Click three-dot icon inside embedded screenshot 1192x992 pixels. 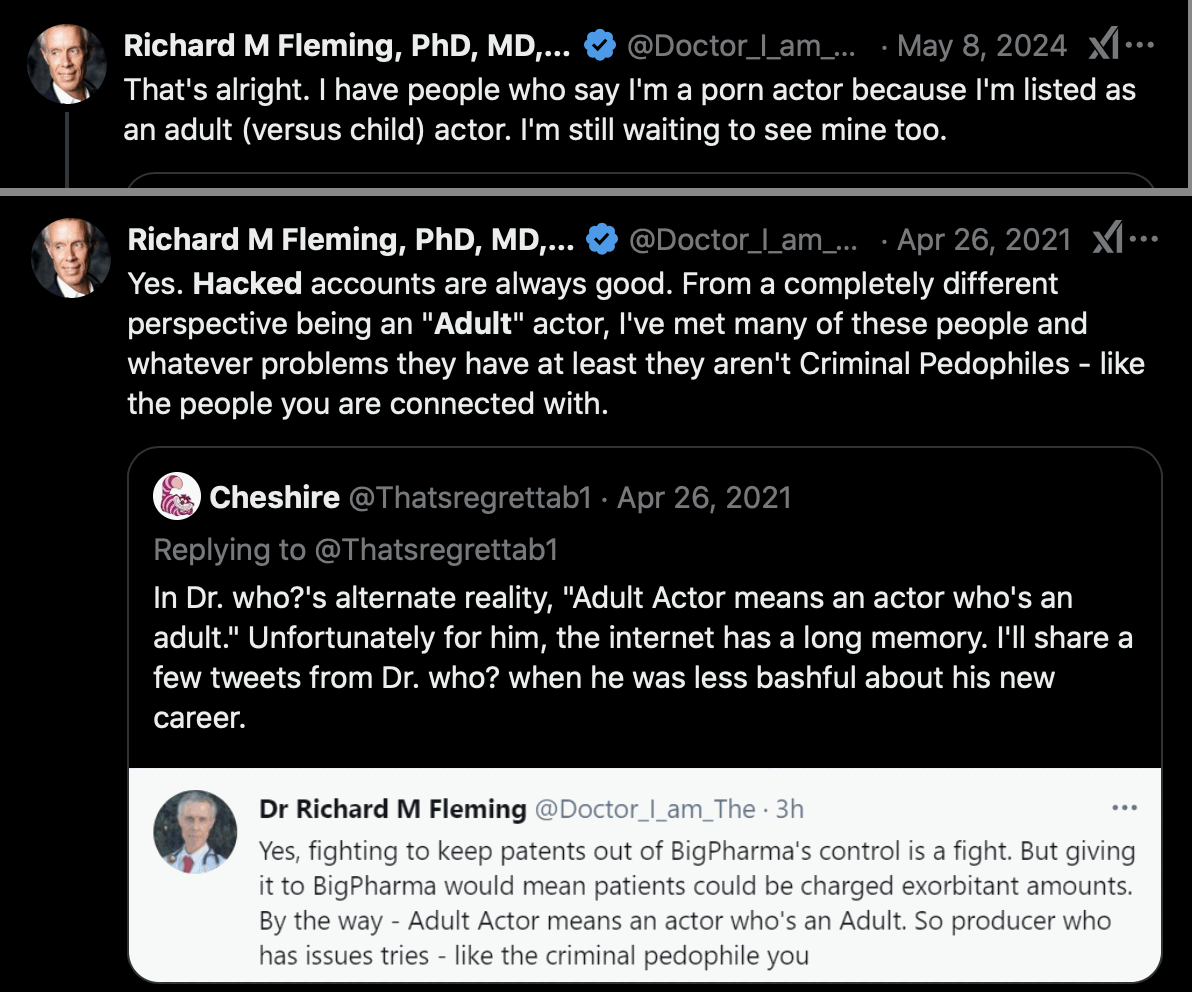click(1124, 808)
